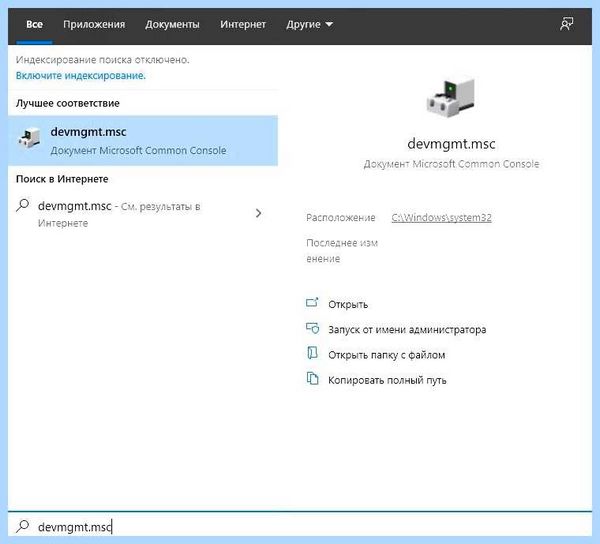
Task: Click the search box magnifier icon
Action: (23, 526)
